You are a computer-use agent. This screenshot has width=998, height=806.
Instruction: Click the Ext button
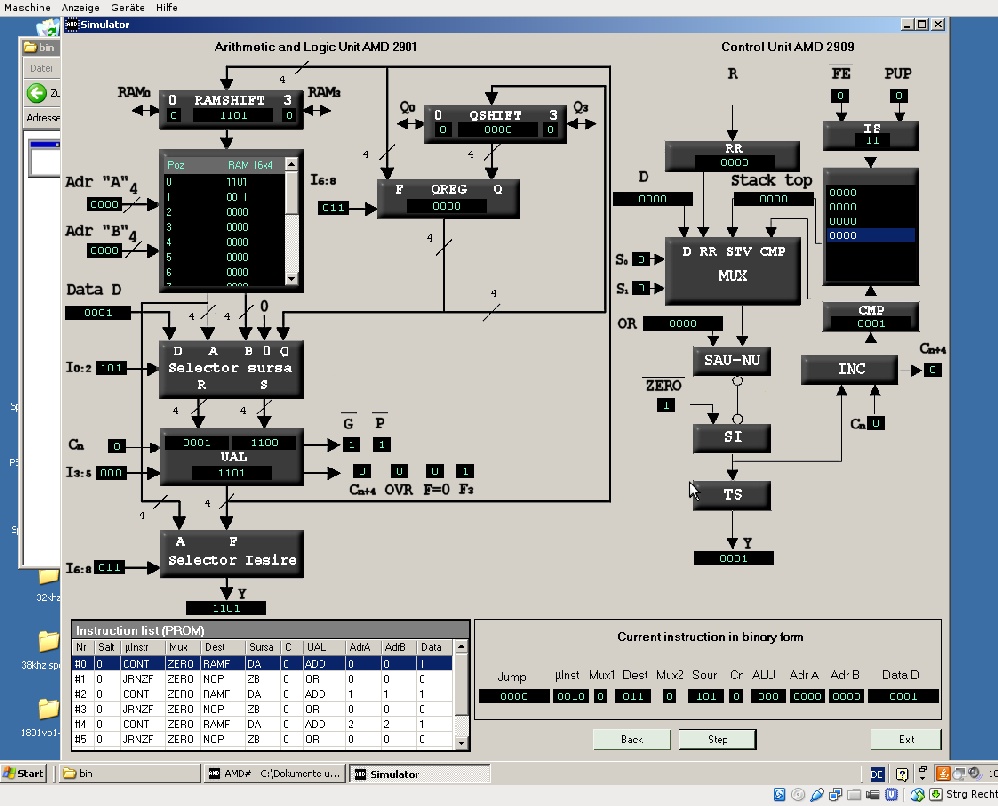(x=906, y=739)
